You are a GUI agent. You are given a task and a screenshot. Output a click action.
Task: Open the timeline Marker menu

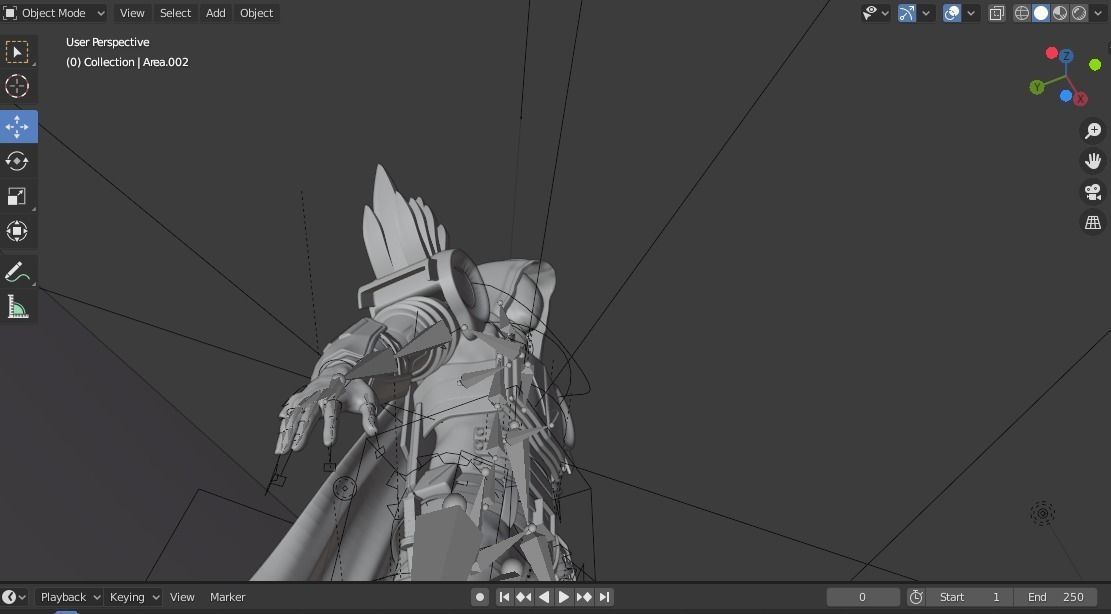point(227,597)
